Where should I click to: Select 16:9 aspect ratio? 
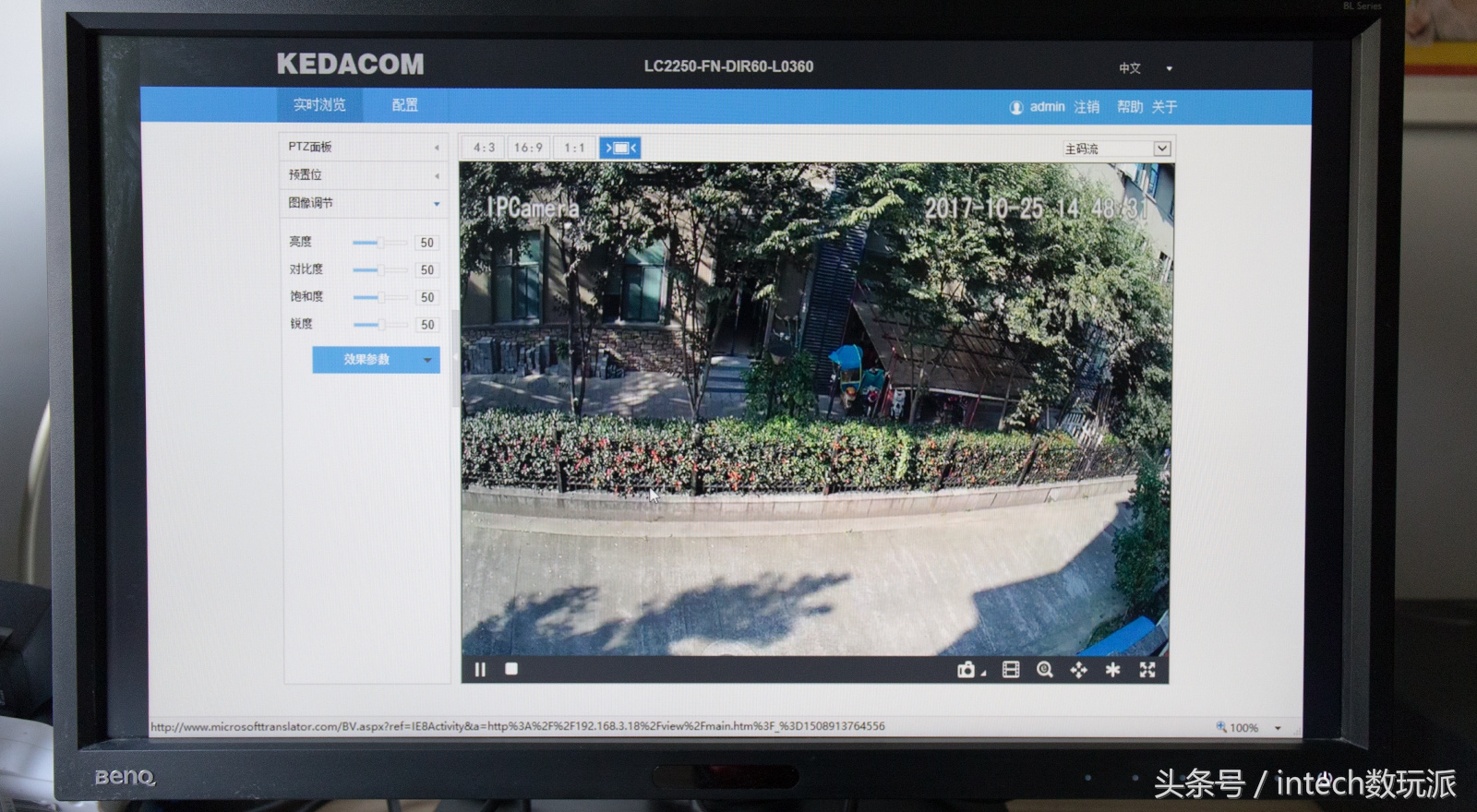point(528,148)
